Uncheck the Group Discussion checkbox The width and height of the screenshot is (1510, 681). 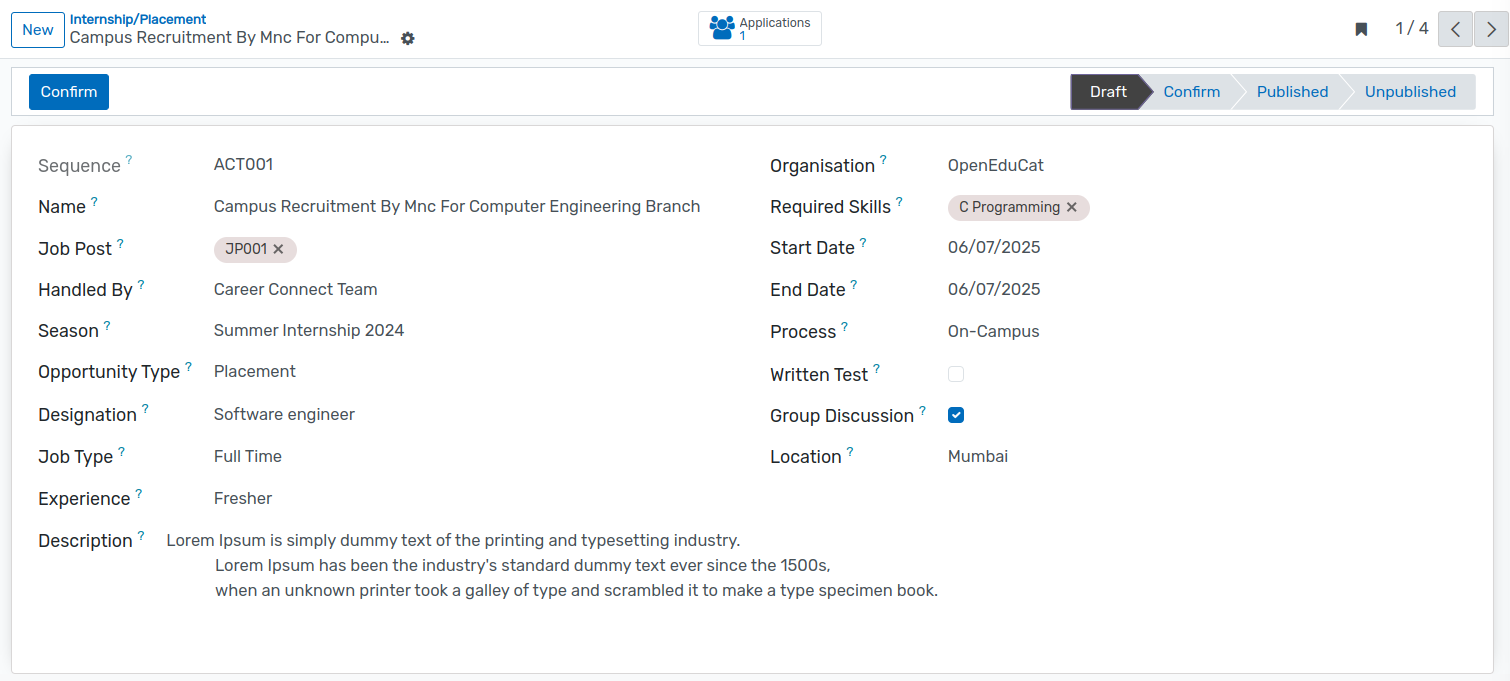[956, 415]
